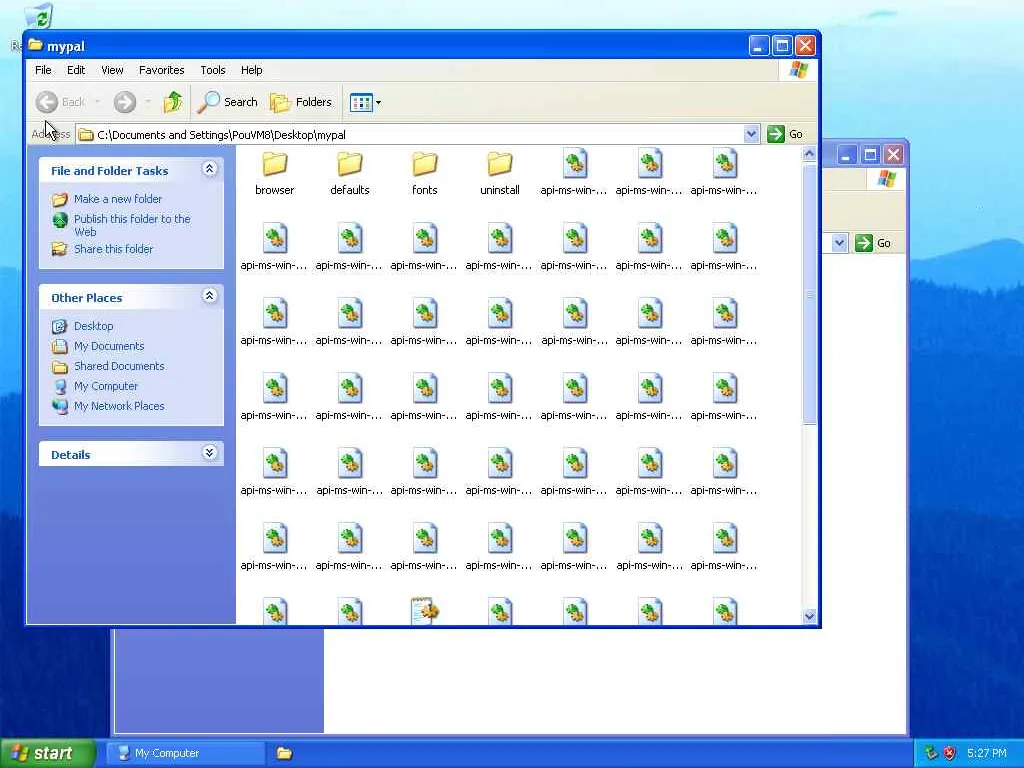Go to Desktop in Other Places

point(93,326)
